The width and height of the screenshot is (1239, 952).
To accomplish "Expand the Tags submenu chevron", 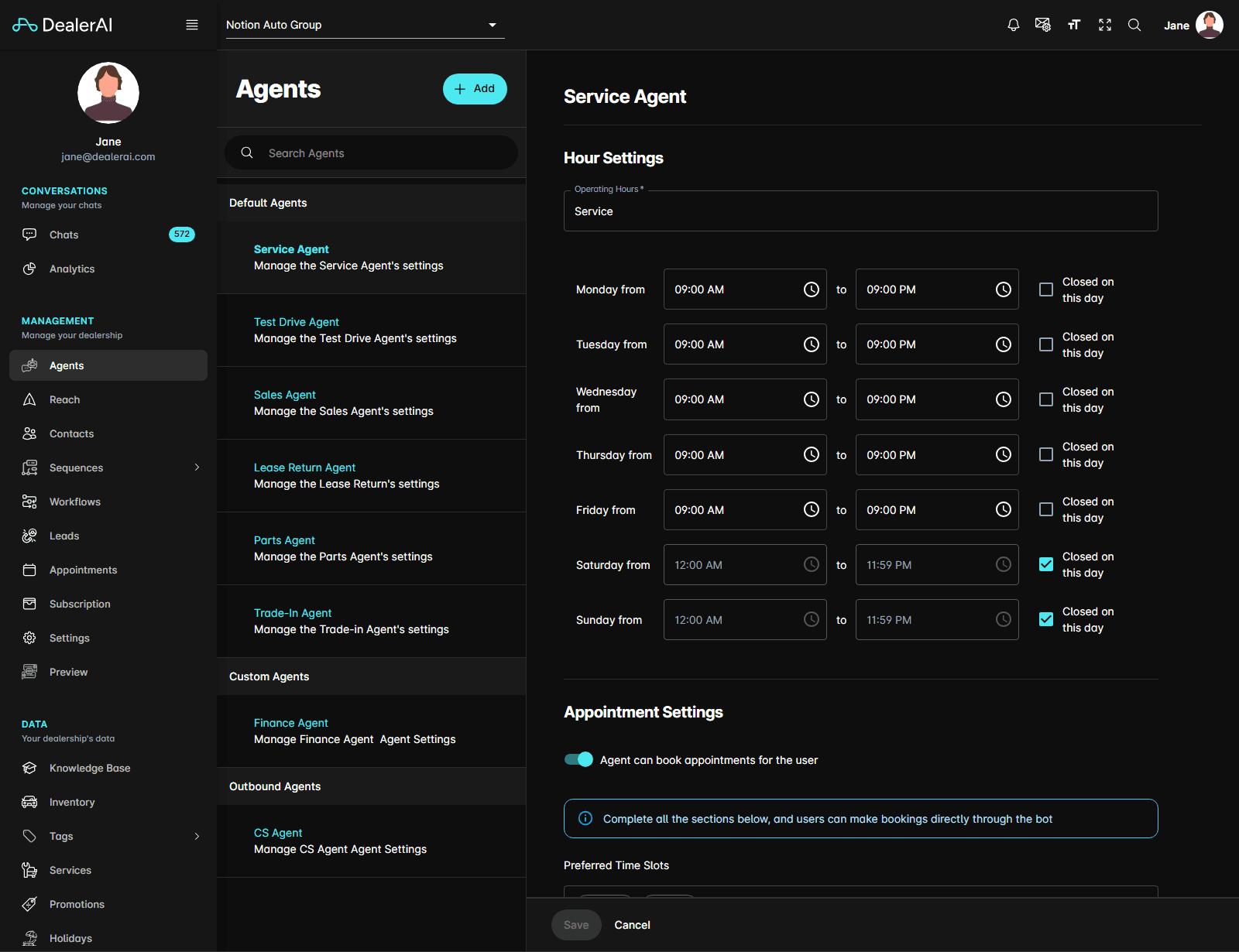I will [x=197, y=836].
